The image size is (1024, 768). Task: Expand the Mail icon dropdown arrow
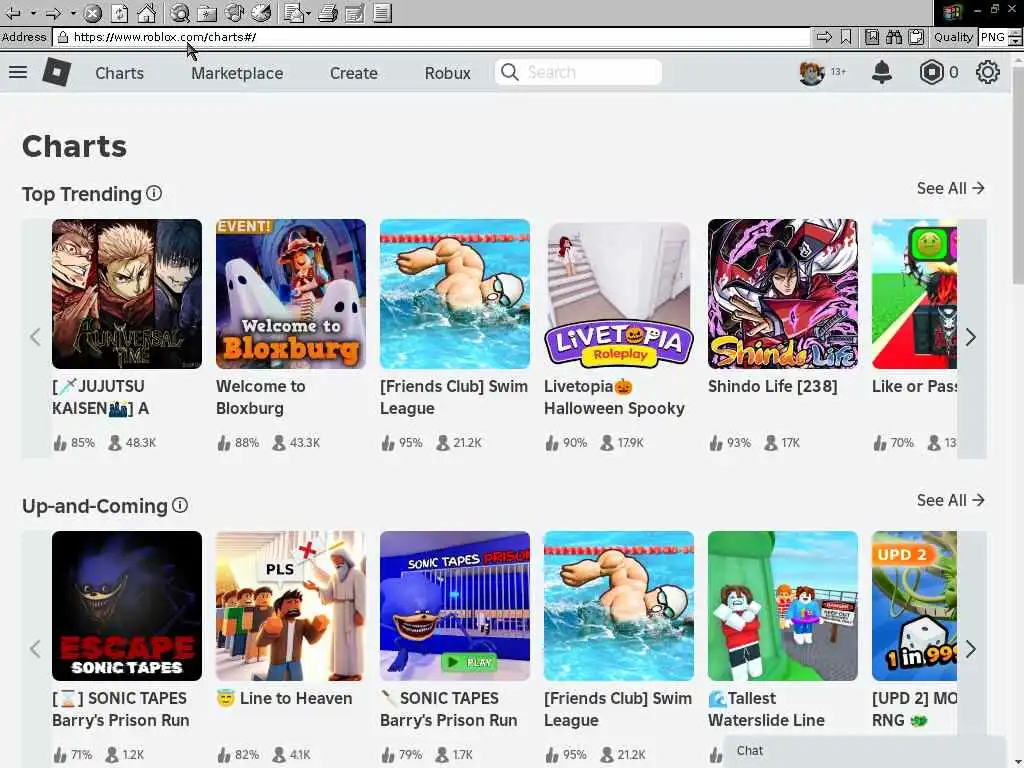[x=308, y=12]
